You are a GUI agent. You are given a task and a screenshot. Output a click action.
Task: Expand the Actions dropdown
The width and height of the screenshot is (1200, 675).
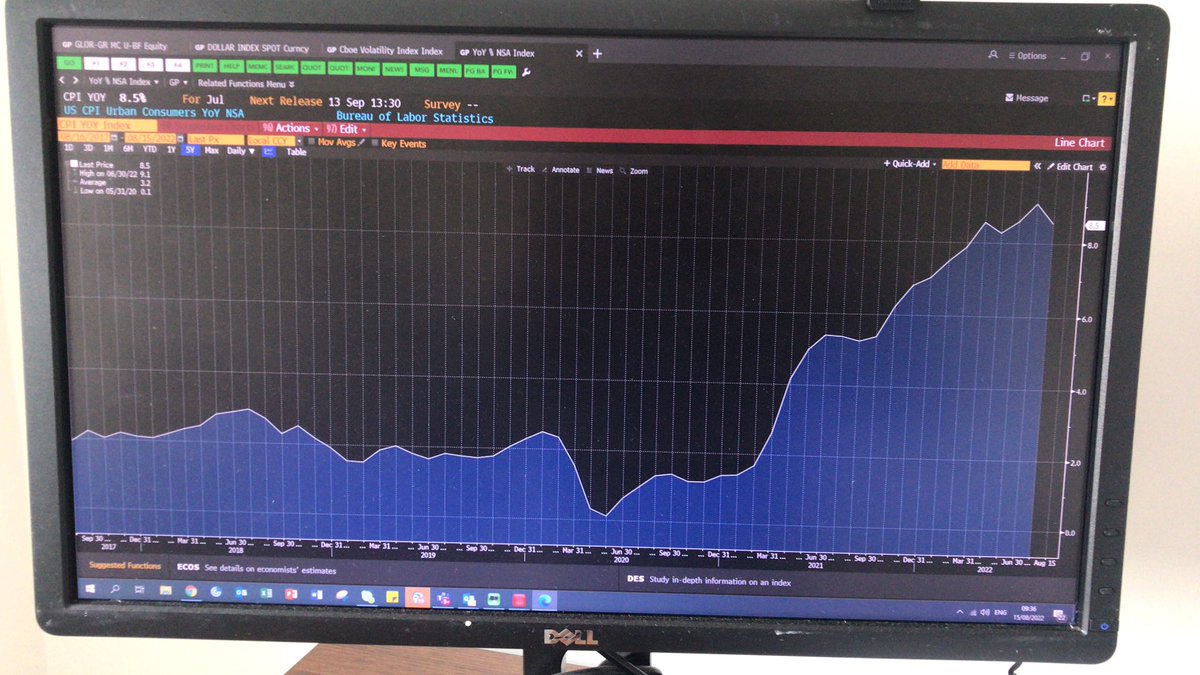(x=291, y=128)
